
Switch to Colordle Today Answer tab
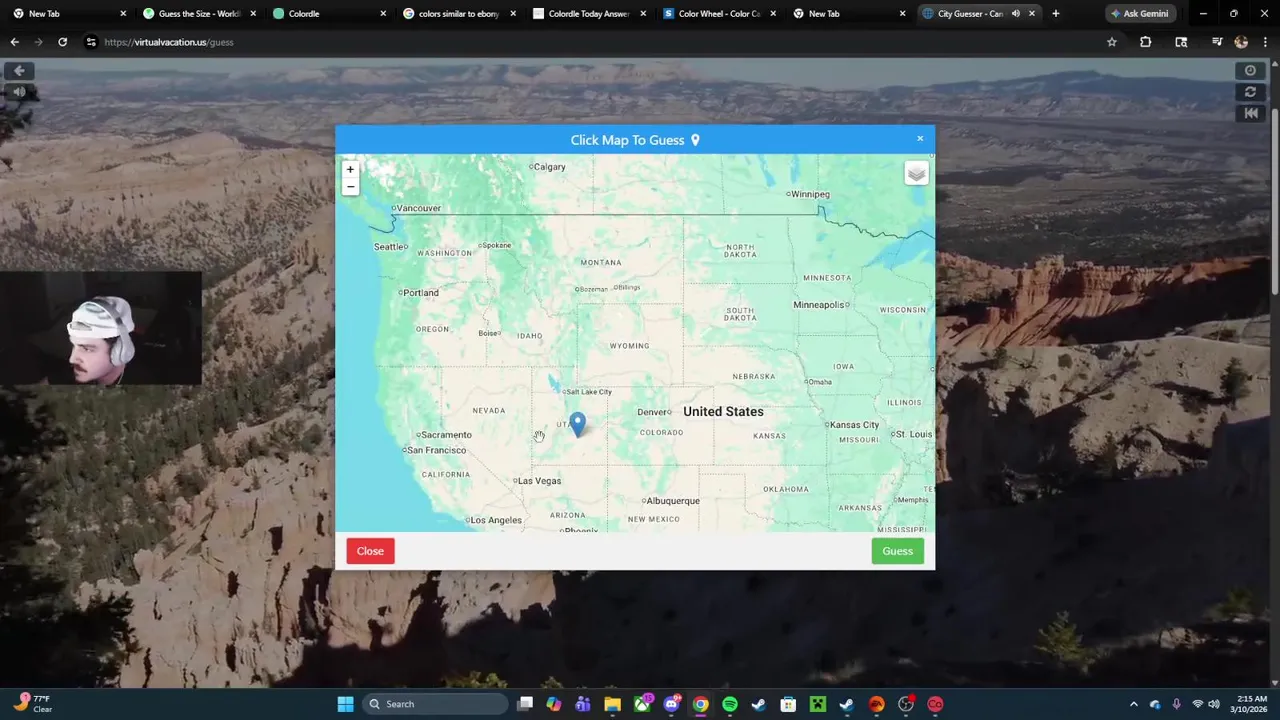[x=588, y=14]
